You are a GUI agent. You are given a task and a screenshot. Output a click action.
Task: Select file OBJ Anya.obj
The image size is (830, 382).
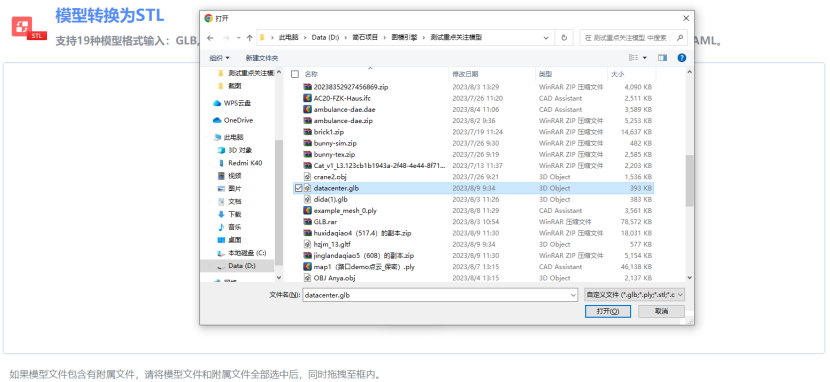pos(335,278)
